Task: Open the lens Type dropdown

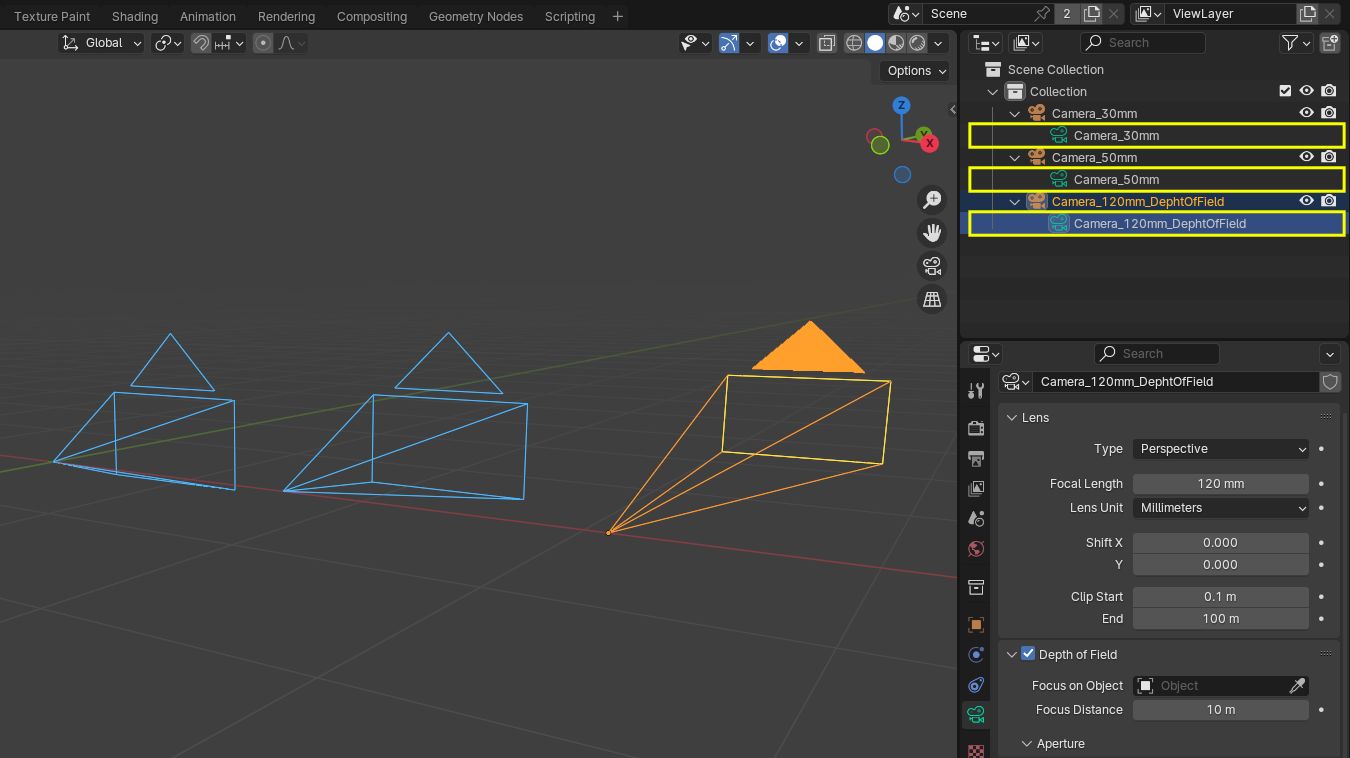Action: point(1220,448)
